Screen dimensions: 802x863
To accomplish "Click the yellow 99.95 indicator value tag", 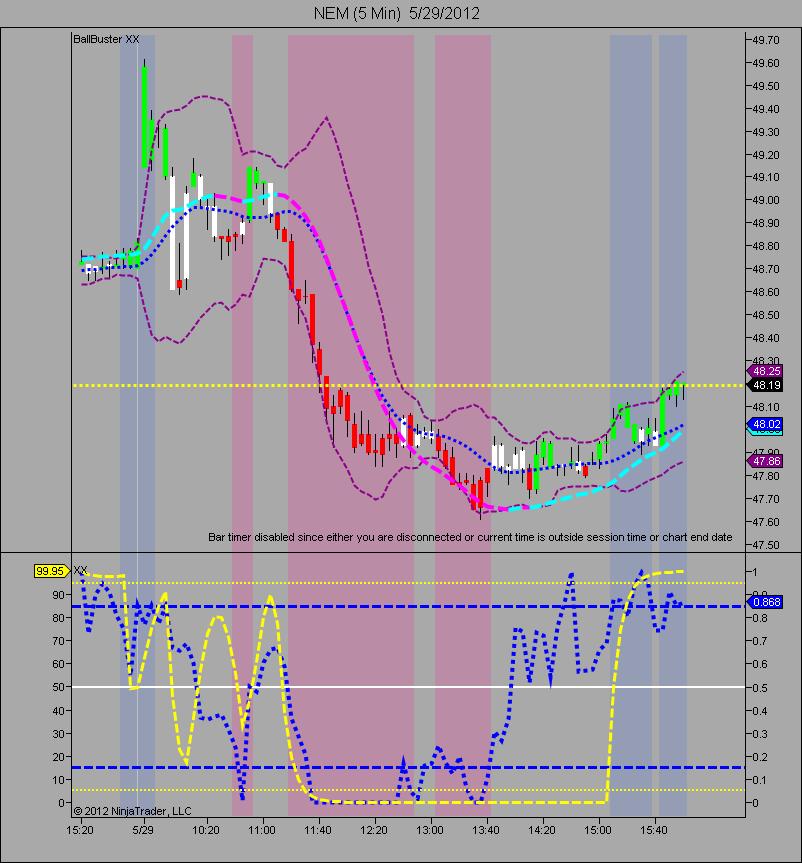I will [x=51, y=571].
